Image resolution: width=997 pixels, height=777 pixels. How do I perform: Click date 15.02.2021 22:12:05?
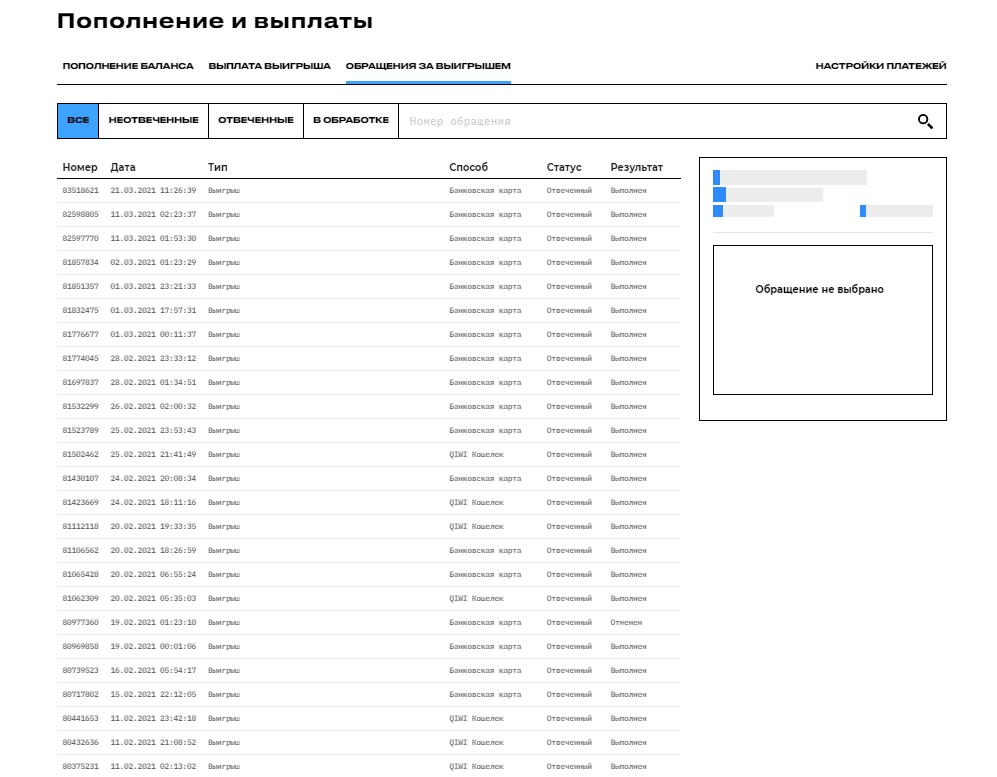[x=153, y=695]
